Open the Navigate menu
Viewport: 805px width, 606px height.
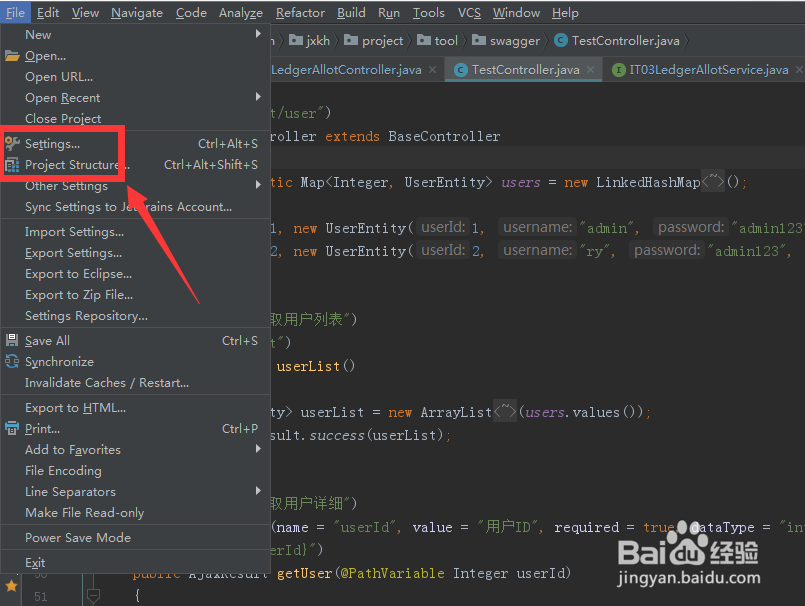pos(137,13)
